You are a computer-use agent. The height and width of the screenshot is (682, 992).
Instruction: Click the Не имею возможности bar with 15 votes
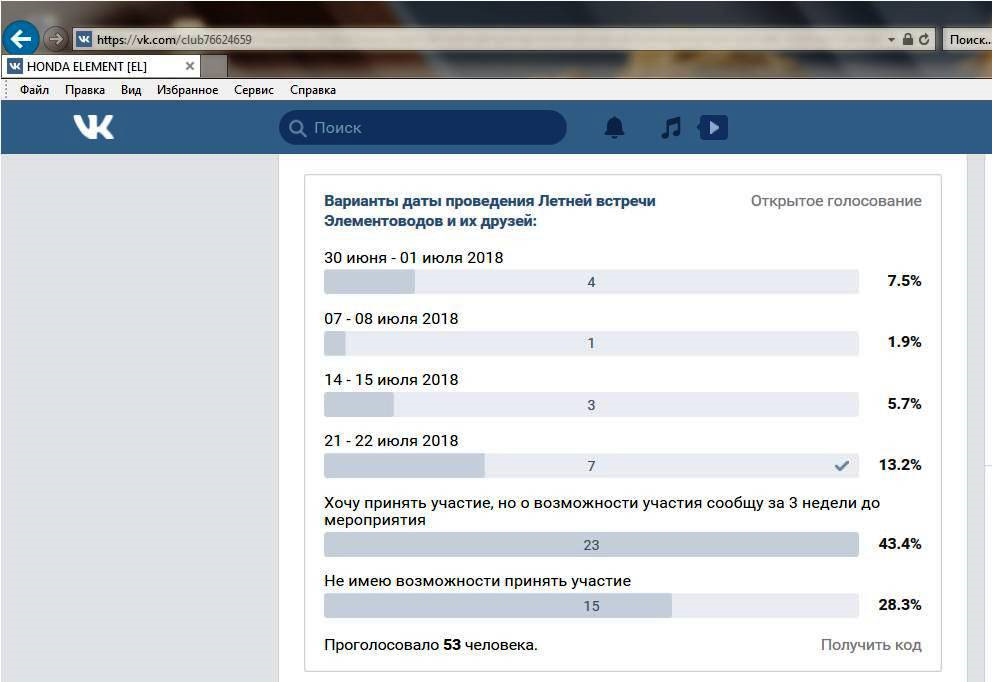click(x=591, y=605)
